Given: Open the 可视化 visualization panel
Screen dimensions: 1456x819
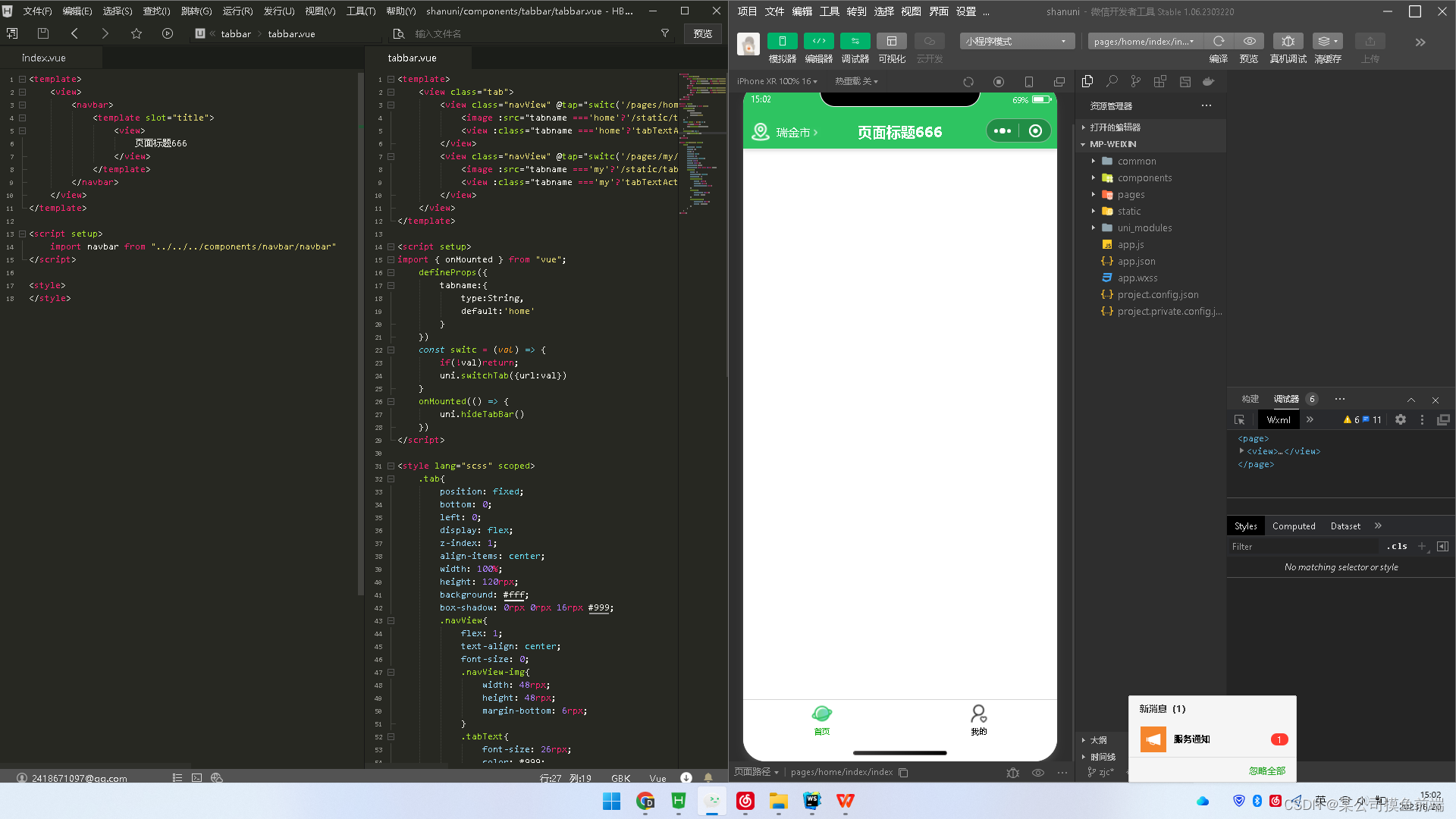Looking at the screenshot, I should tap(892, 47).
